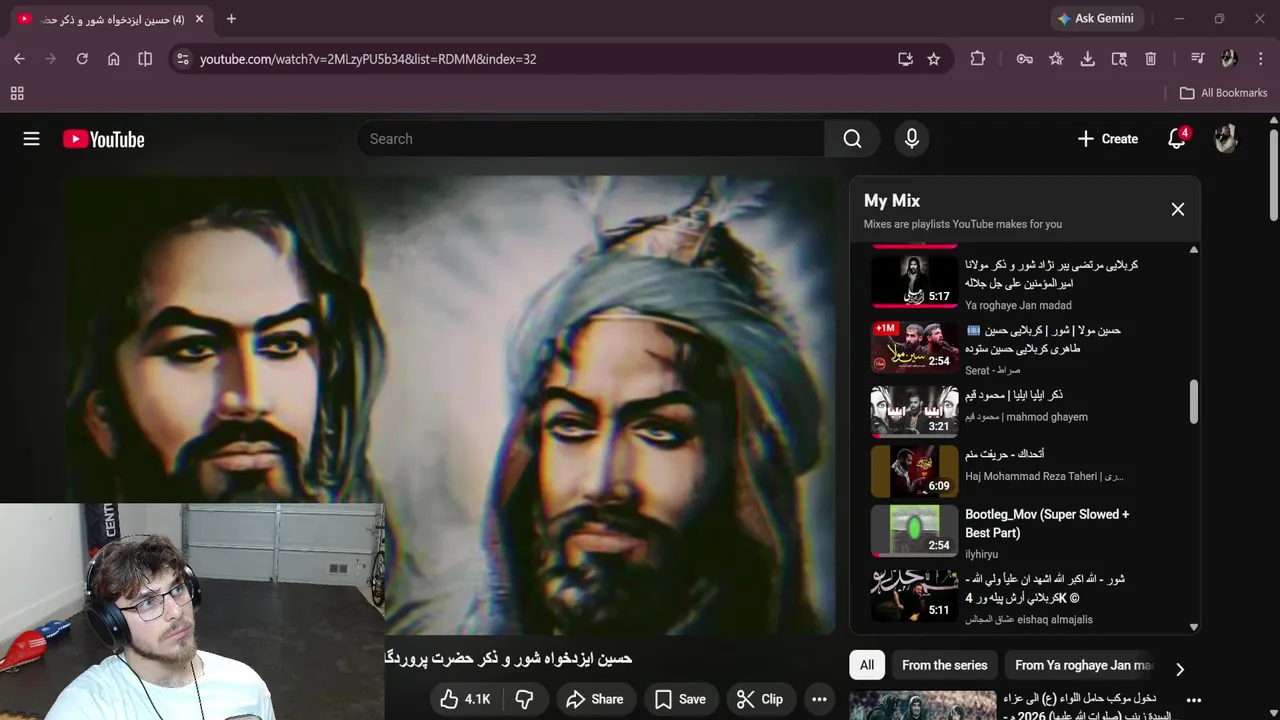Click the trash can extension icon
The width and height of the screenshot is (1280, 720).
click(1150, 59)
